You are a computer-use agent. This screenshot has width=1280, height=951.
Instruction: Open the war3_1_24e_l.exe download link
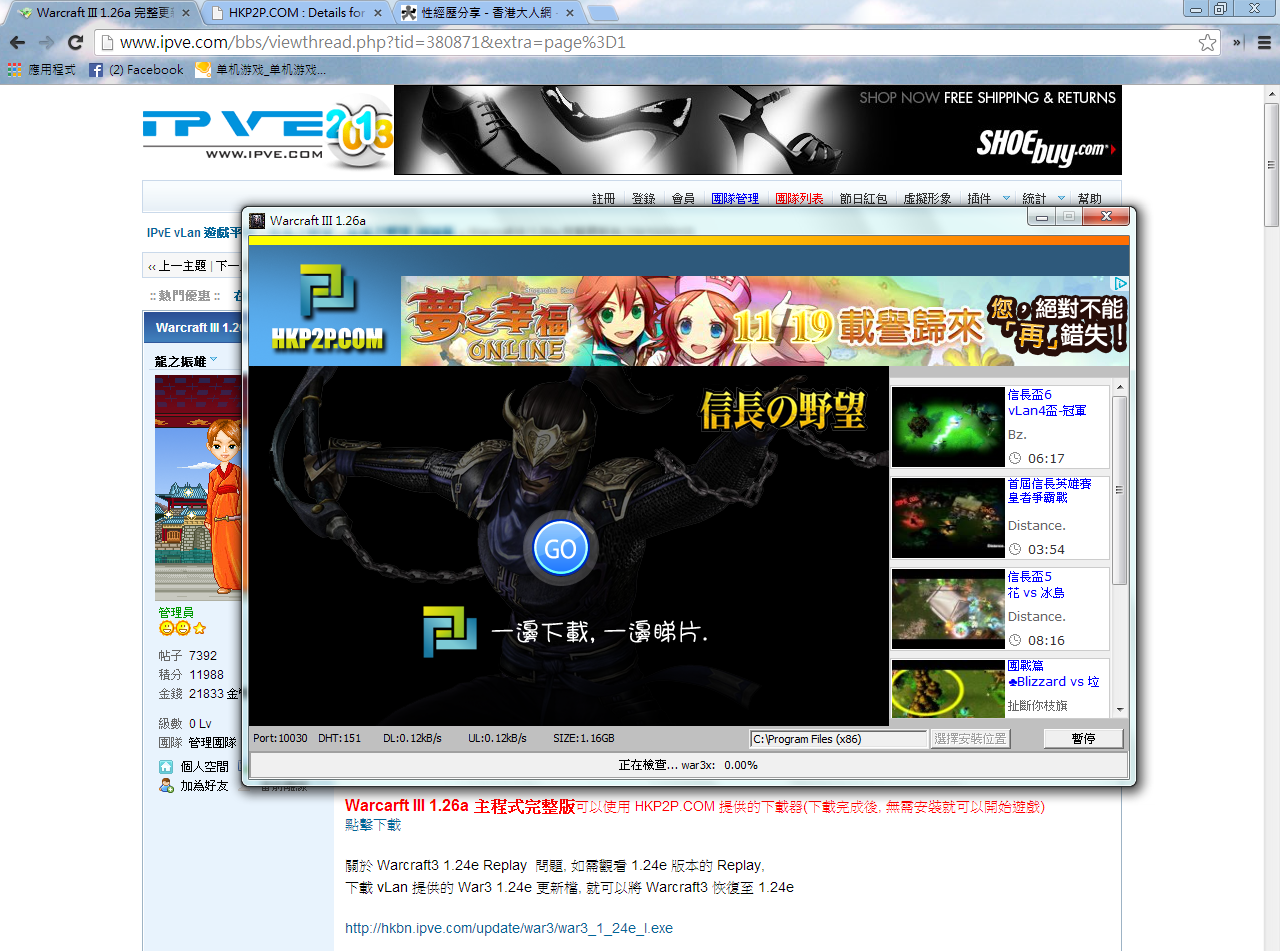click(509, 928)
